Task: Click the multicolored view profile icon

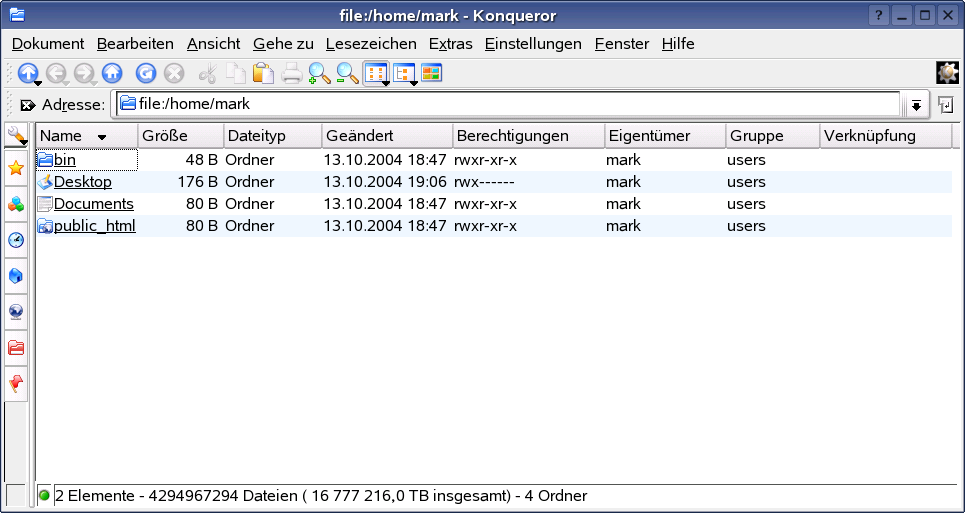Action: (431, 73)
